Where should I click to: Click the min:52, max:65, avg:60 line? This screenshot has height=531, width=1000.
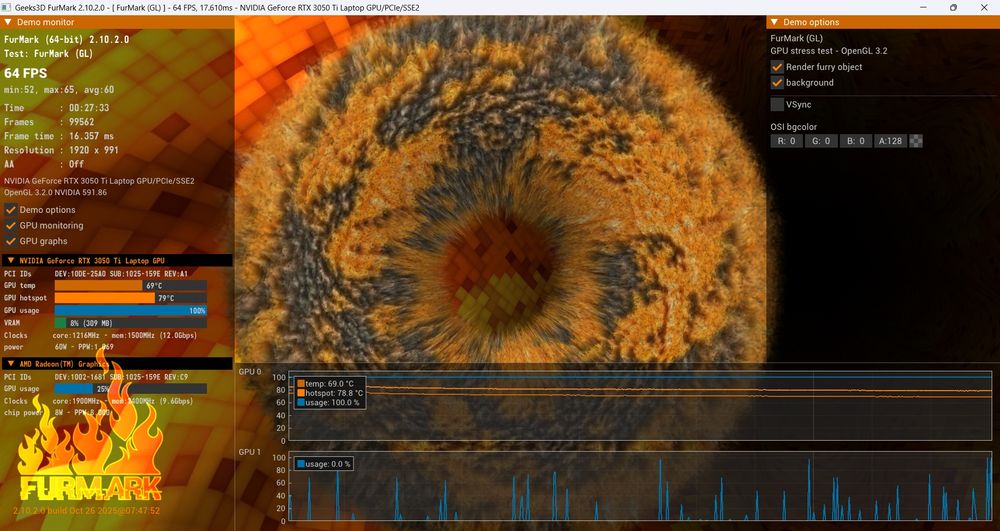click(x=59, y=91)
